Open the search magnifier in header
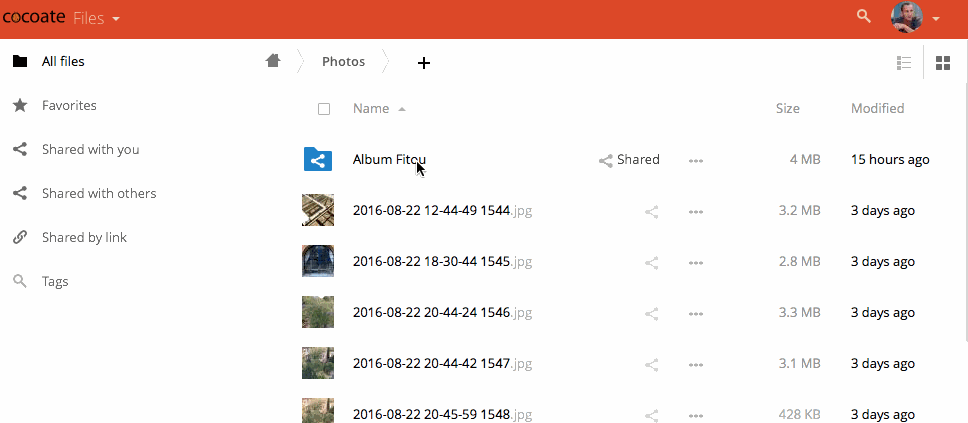The image size is (968, 423). point(864,17)
